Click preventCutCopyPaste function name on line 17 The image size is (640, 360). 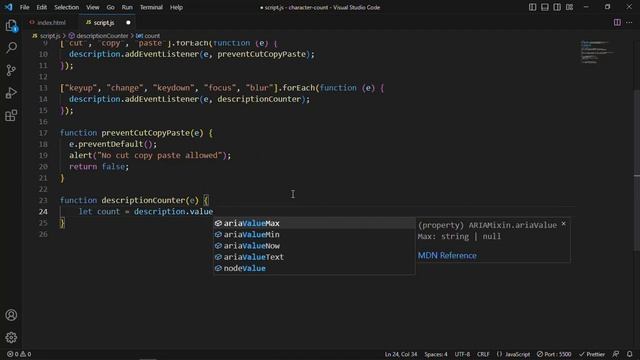(x=147, y=133)
